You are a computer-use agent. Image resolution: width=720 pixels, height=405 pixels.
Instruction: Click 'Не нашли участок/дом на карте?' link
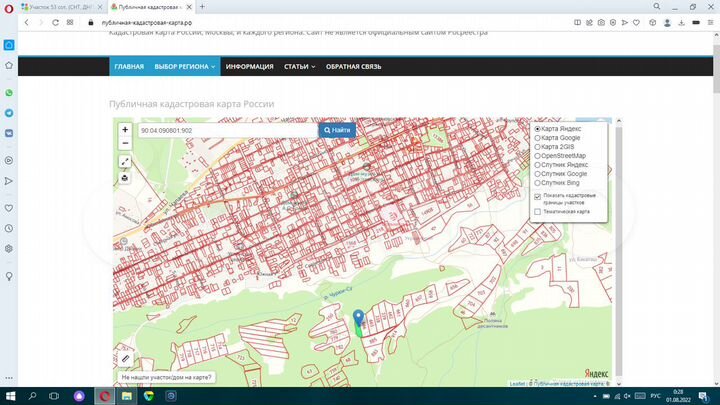pyautogui.click(x=167, y=377)
